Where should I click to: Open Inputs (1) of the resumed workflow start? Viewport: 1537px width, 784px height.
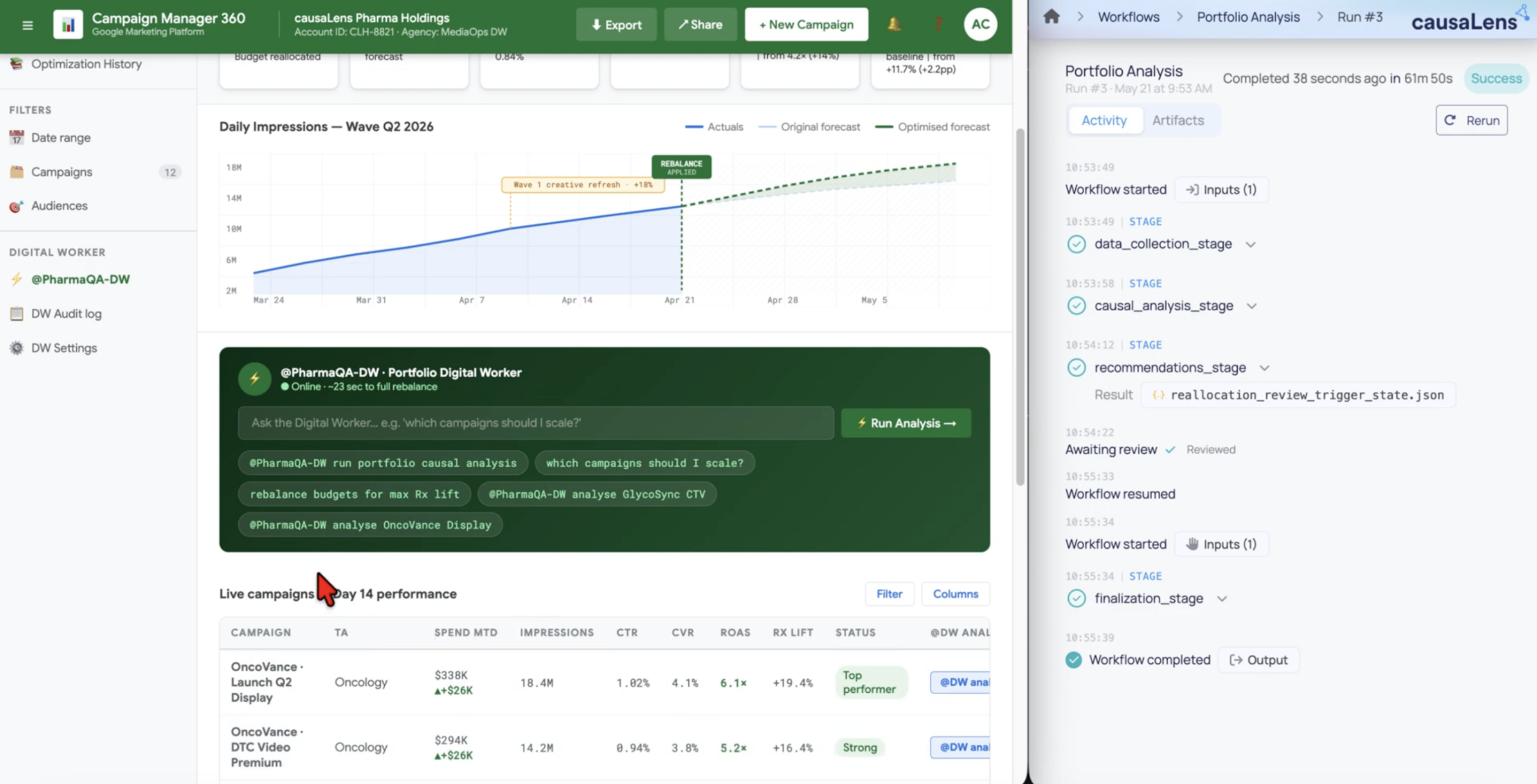pyautogui.click(x=1221, y=544)
